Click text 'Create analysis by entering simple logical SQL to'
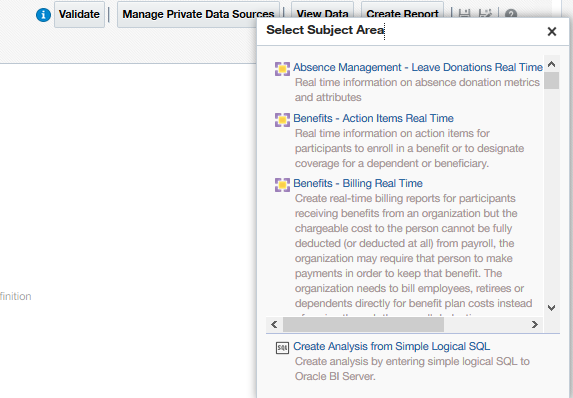Screen dimensions: 573x398 tap(412, 361)
